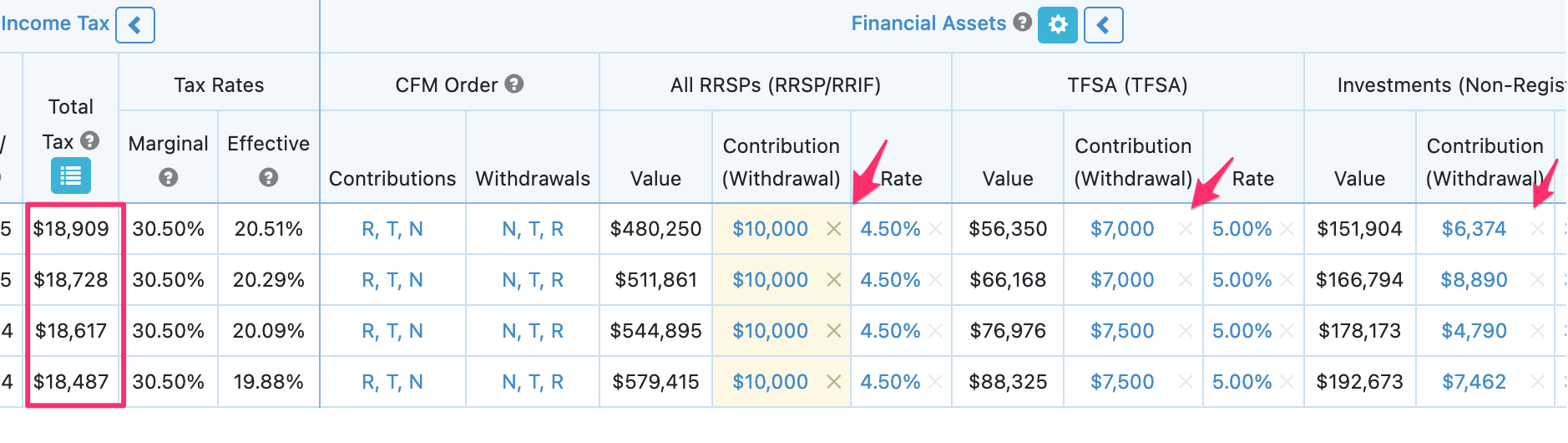Click the Financial Assets heading link
The height and width of the screenshot is (443, 1568).
(x=928, y=23)
